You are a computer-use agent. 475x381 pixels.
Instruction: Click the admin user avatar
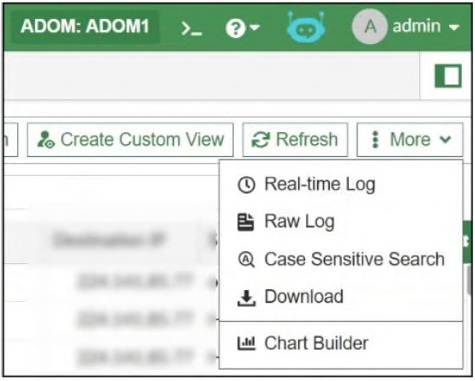(370, 27)
